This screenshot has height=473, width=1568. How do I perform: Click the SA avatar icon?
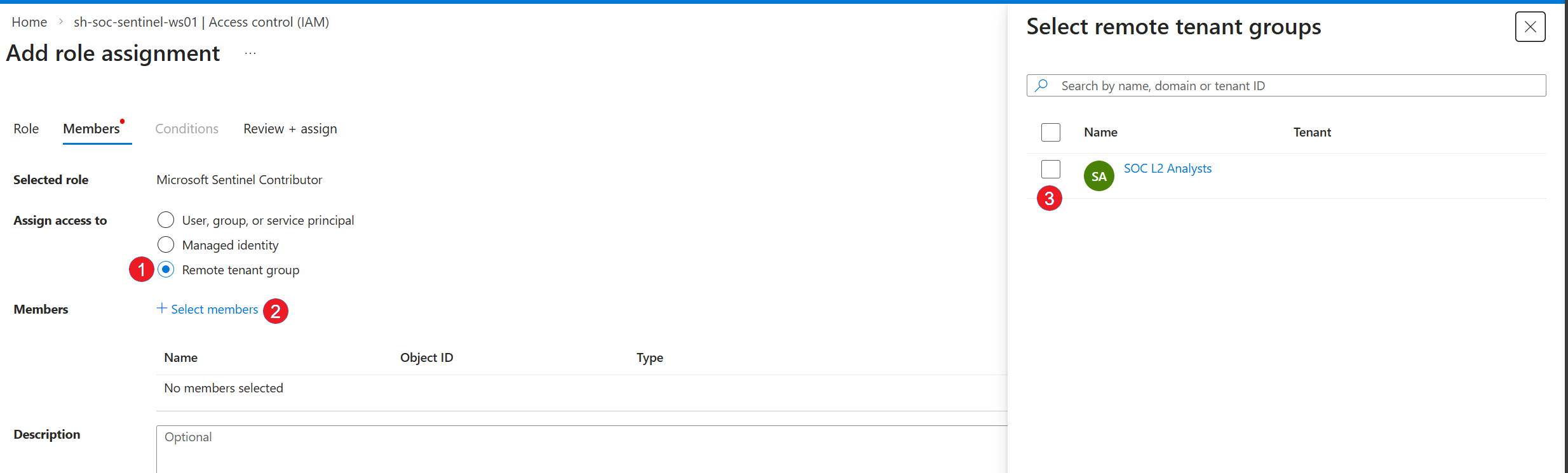click(1098, 176)
